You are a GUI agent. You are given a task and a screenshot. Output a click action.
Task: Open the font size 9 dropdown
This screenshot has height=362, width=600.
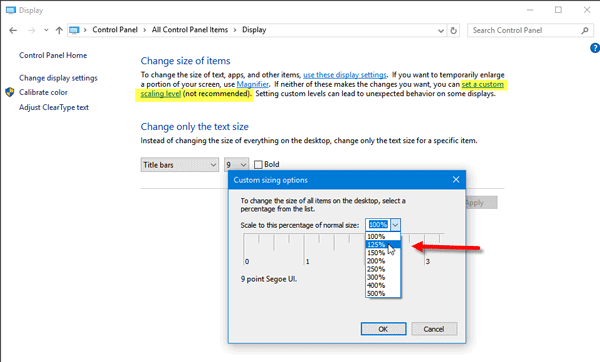coord(236,165)
